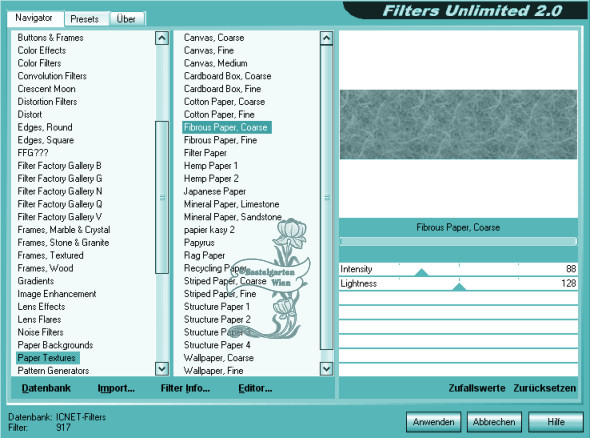
Task: Click the Lightness slider triangle handle
Action: [x=459, y=287]
